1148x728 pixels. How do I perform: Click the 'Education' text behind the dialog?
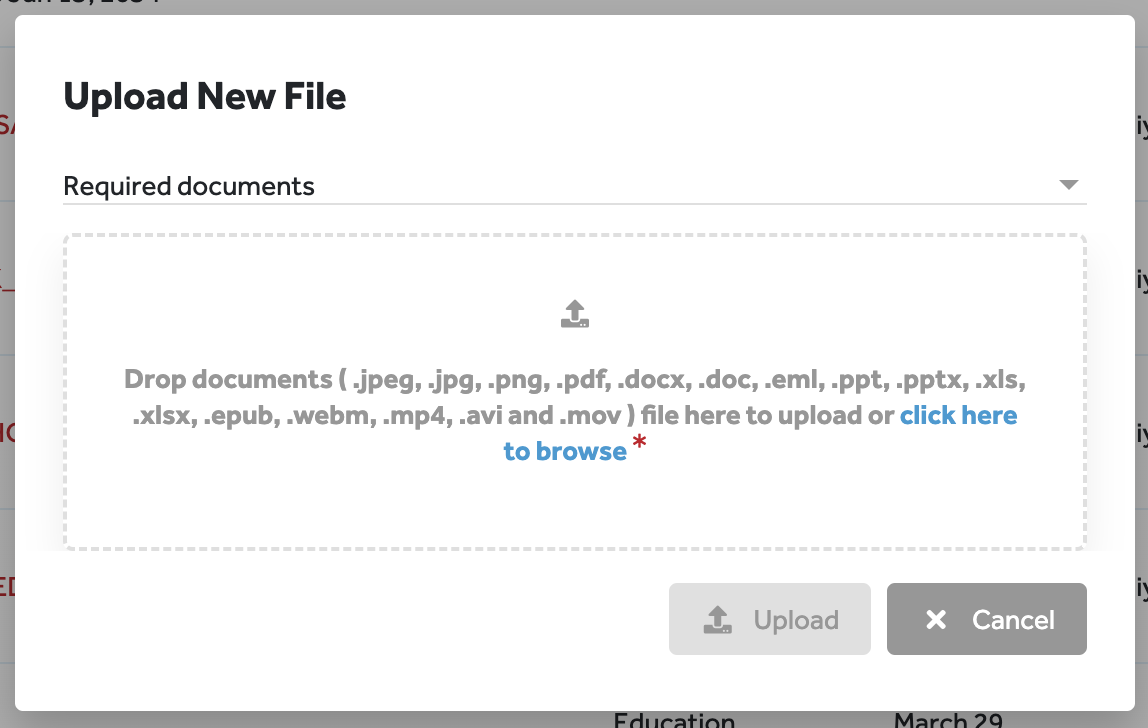point(674,719)
